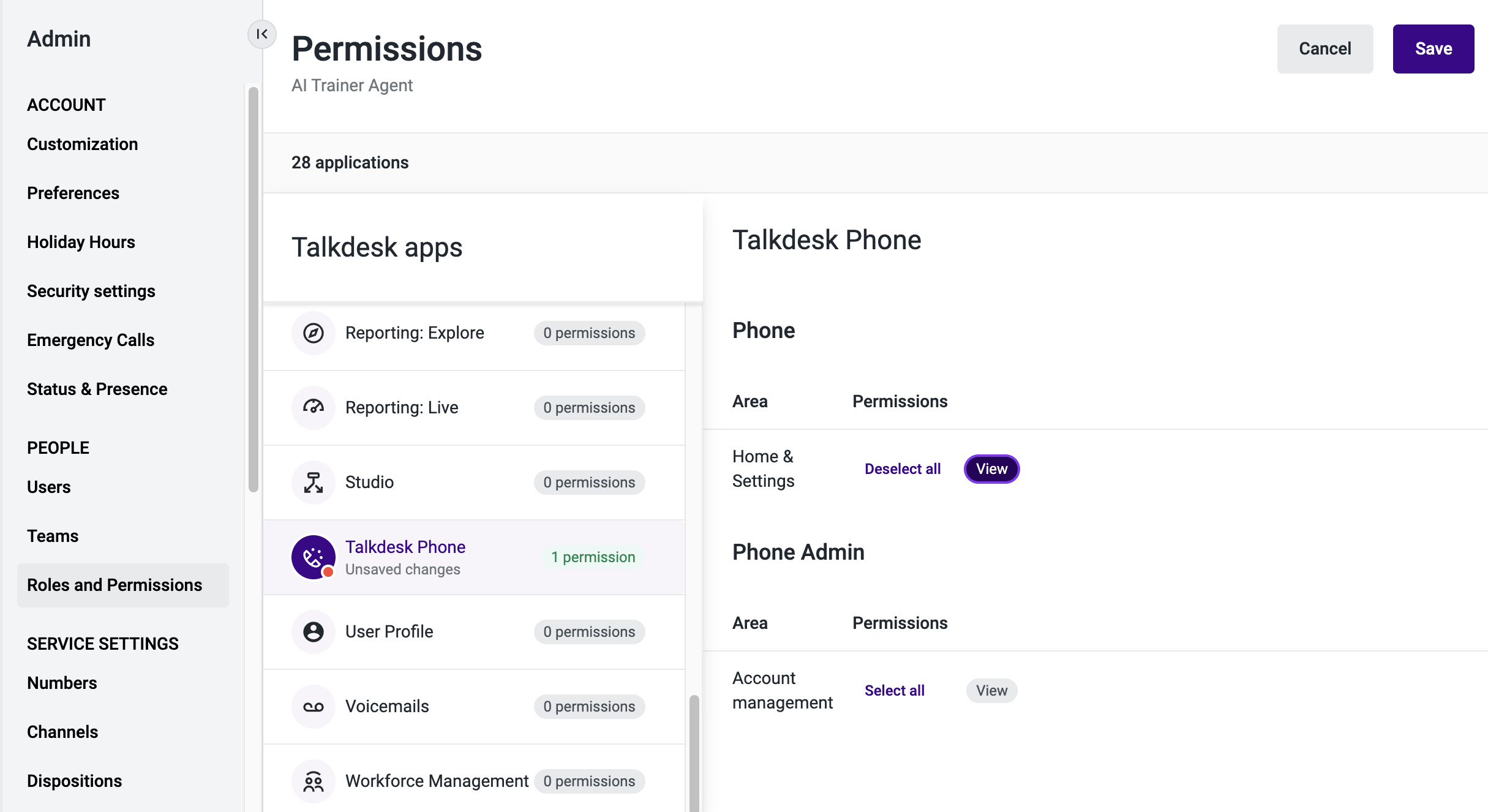Navigate to Emergency Calls
The image size is (1488, 812).
tap(91, 340)
